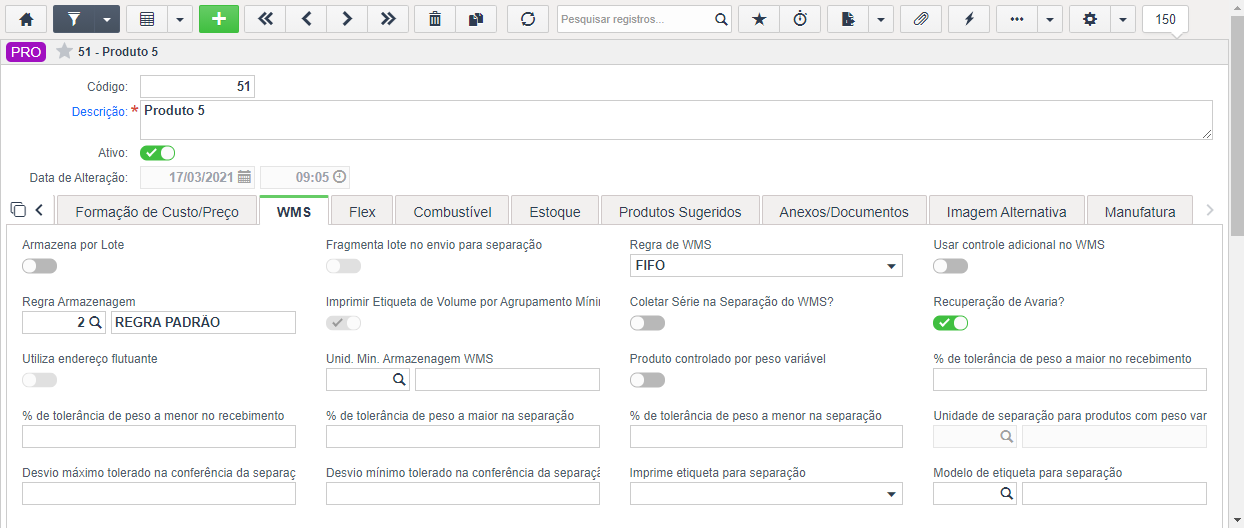This screenshot has width=1244, height=528.
Task: Disable Recuperação de Avaria toggle
Action: (x=950, y=323)
